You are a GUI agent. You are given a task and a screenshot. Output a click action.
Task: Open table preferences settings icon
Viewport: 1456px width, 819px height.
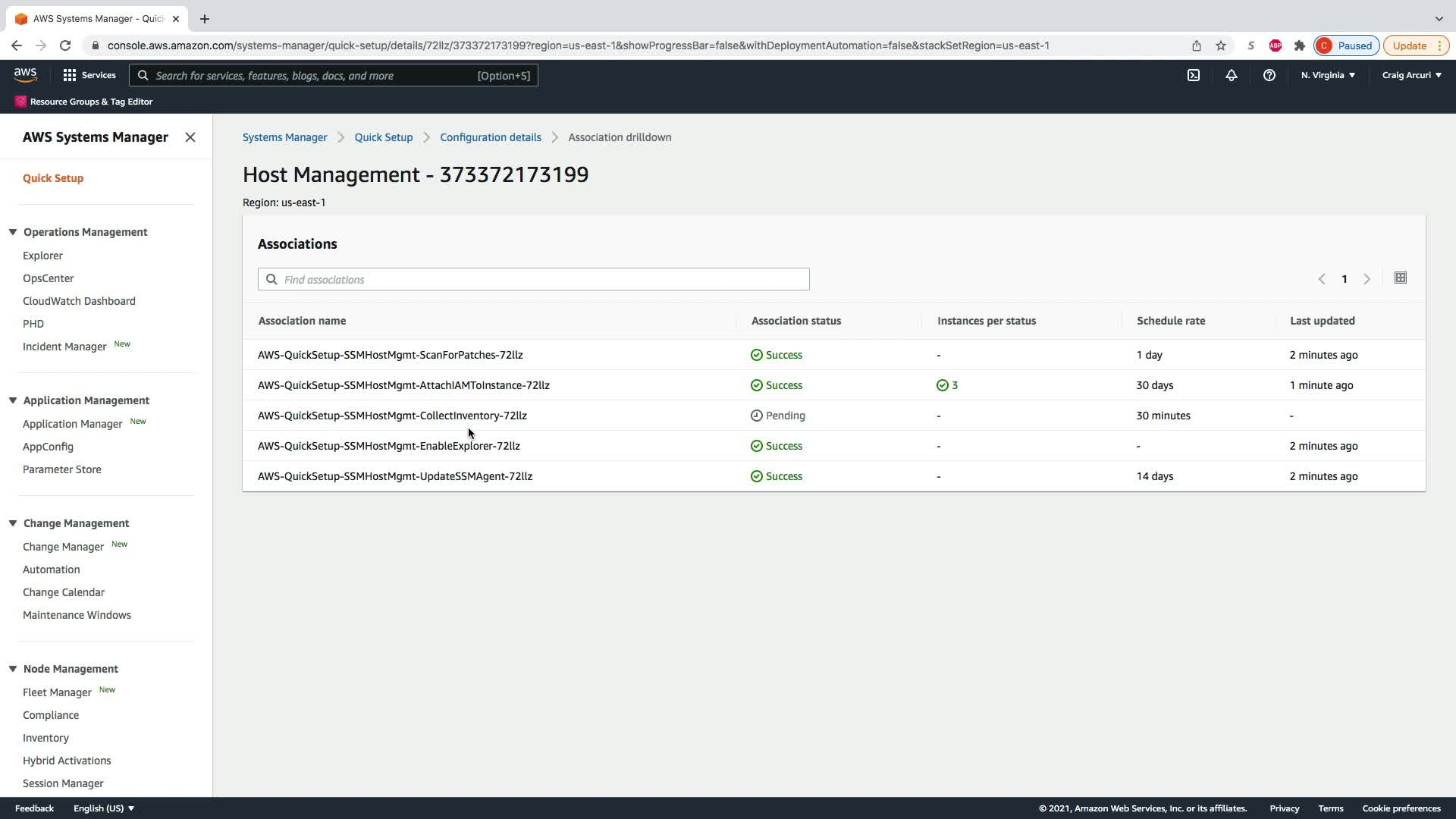1400,278
